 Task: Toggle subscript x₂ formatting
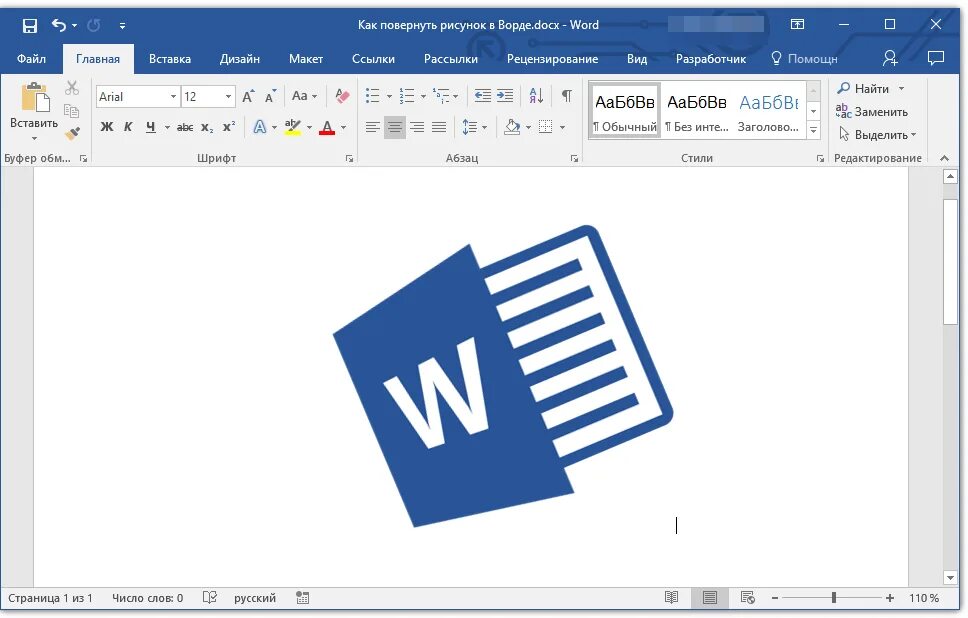207,127
